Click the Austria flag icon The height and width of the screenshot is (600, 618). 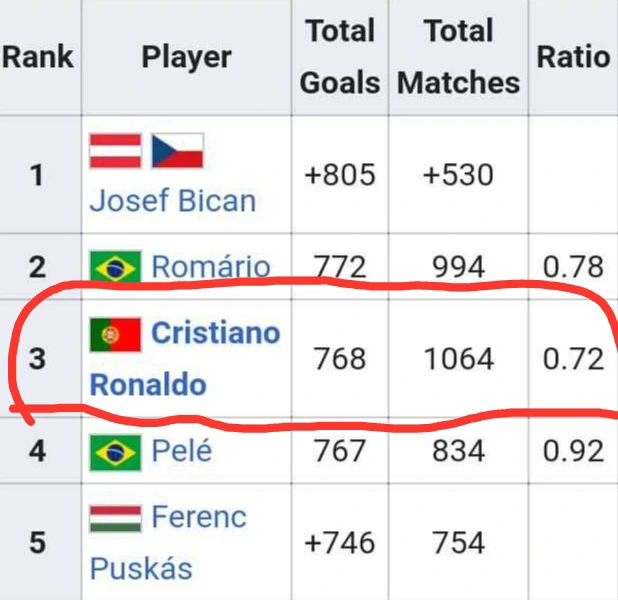115,151
